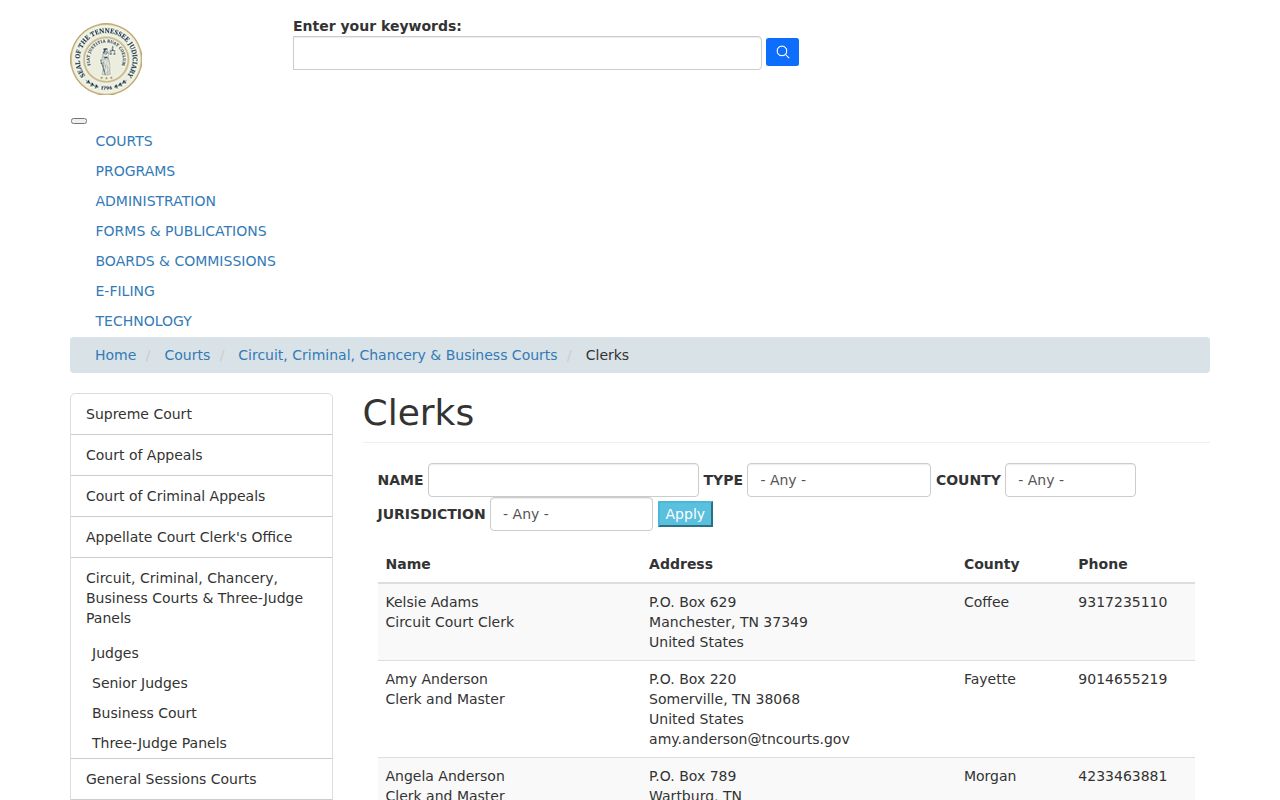The image size is (1280, 800).
Task: Open Court of Criminal Appeals sidebar item
Action: point(201,496)
